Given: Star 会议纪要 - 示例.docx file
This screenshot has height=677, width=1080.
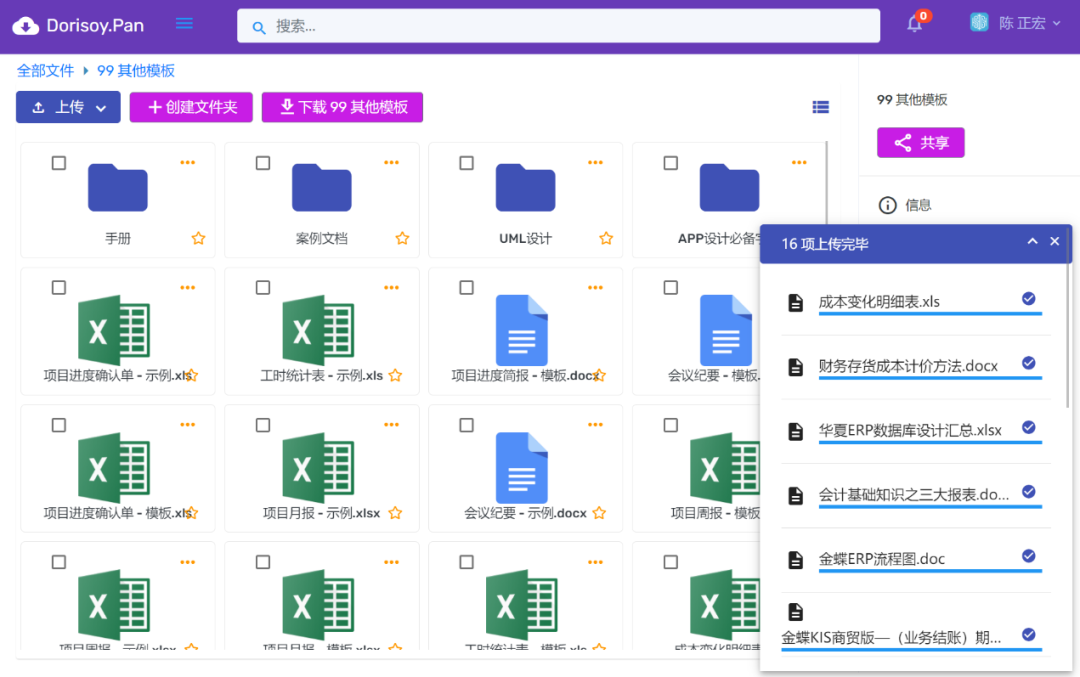Looking at the screenshot, I should [599, 513].
